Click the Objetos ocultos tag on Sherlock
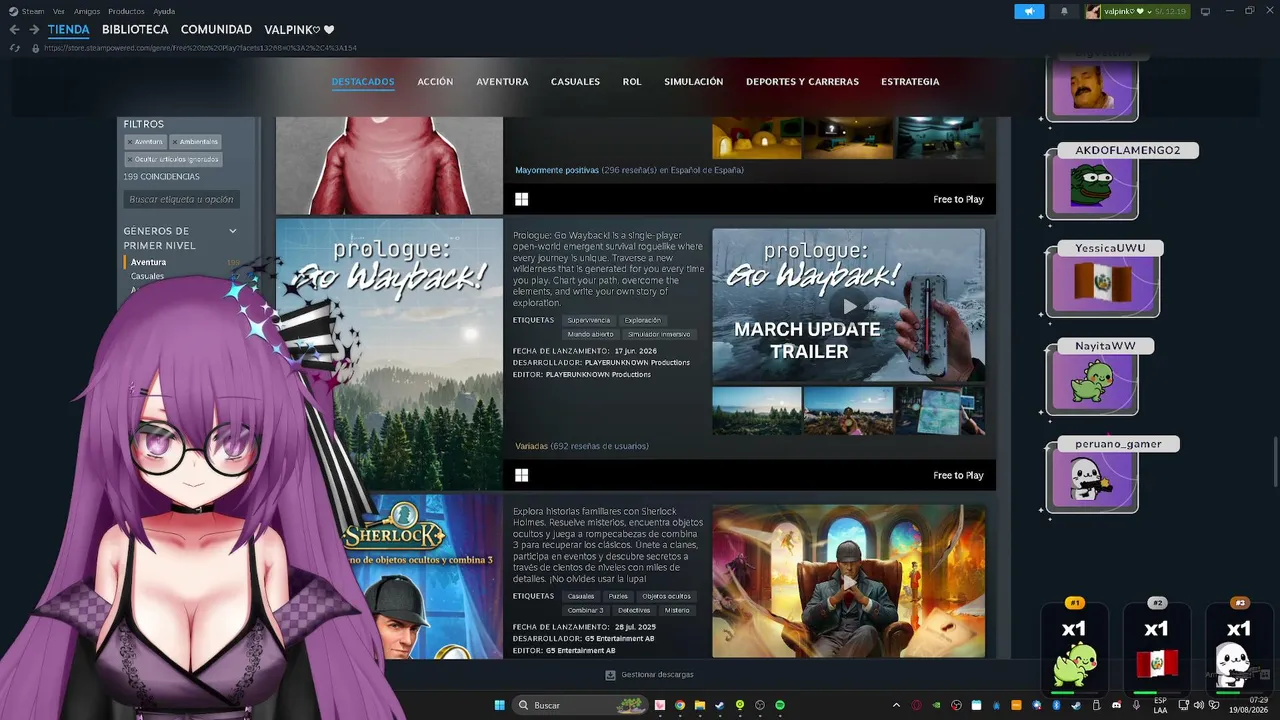The width and height of the screenshot is (1280, 720). pyautogui.click(x=667, y=596)
